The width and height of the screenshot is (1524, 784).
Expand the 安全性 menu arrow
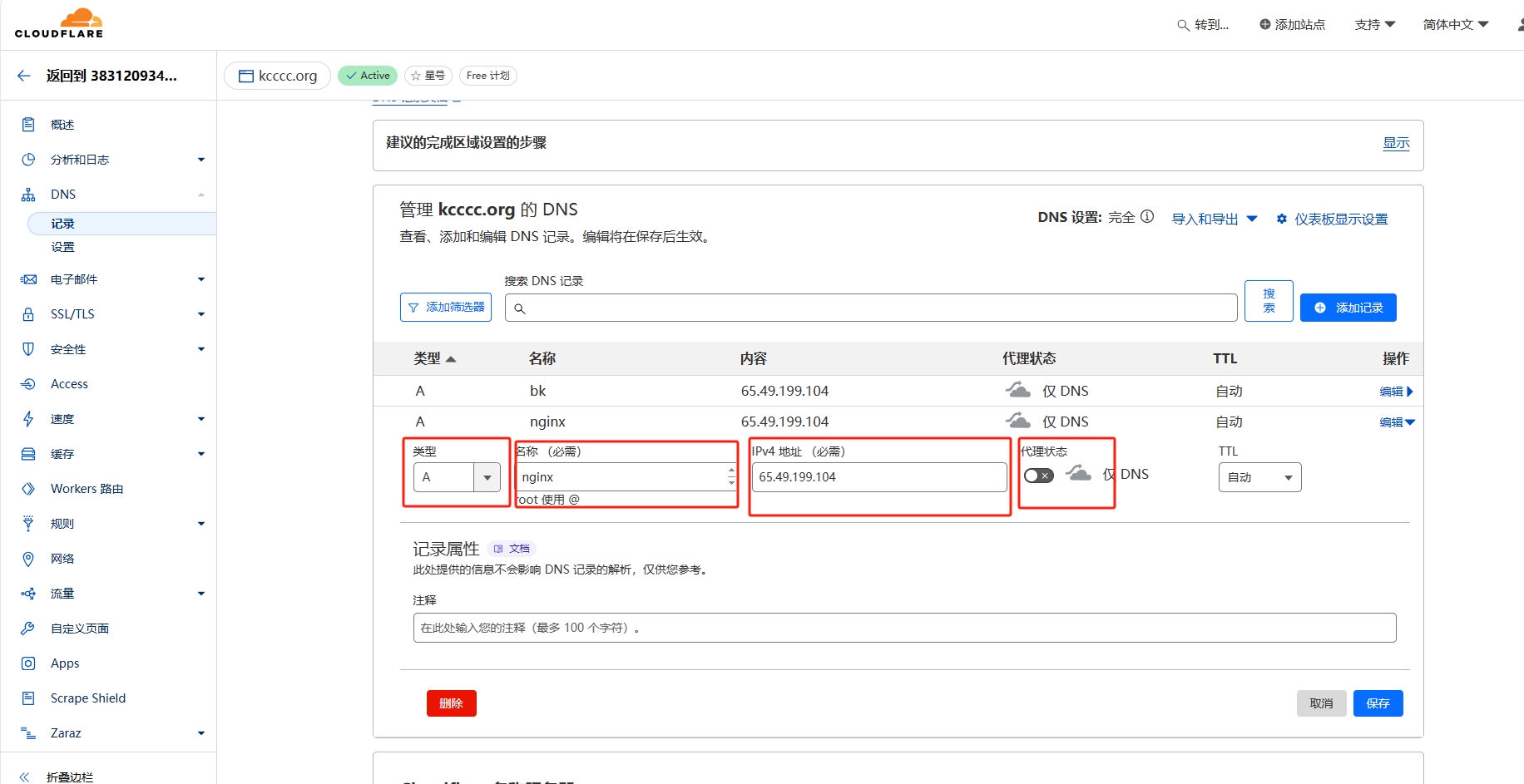pos(201,349)
